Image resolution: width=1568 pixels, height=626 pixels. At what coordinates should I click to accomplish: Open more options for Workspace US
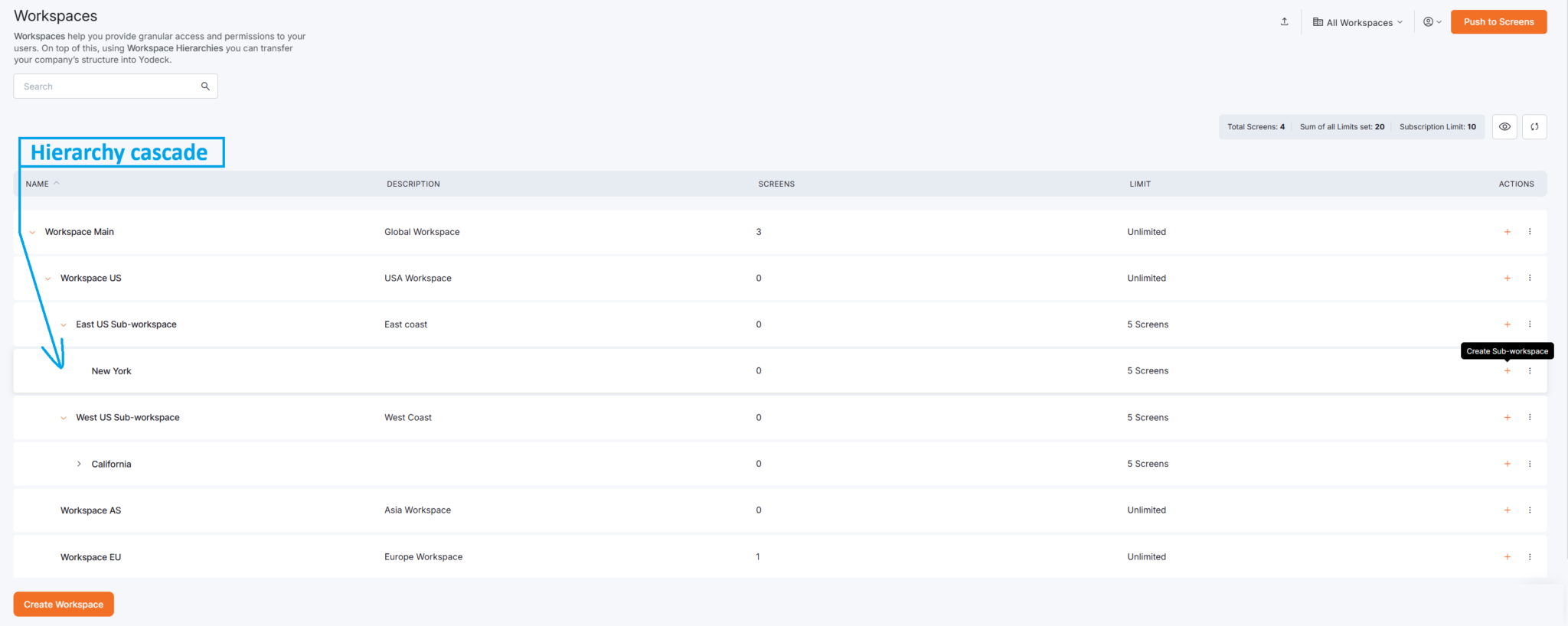click(x=1530, y=278)
